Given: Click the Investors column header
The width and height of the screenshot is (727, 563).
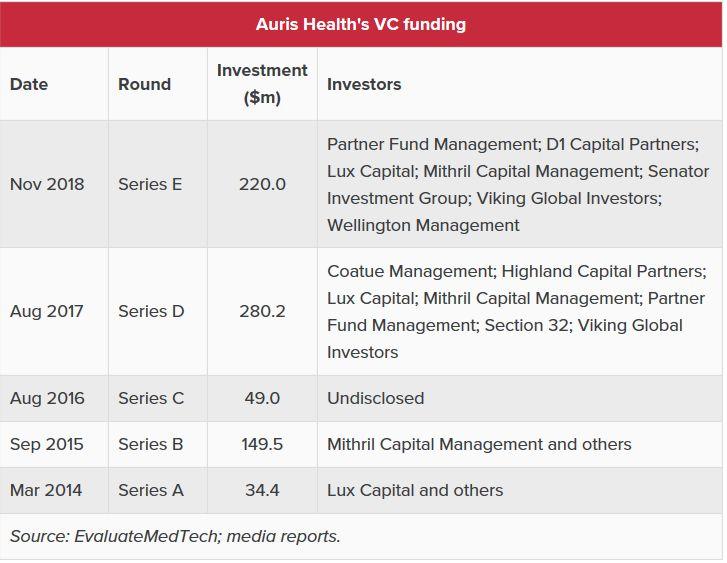Looking at the screenshot, I should point(364,84).
